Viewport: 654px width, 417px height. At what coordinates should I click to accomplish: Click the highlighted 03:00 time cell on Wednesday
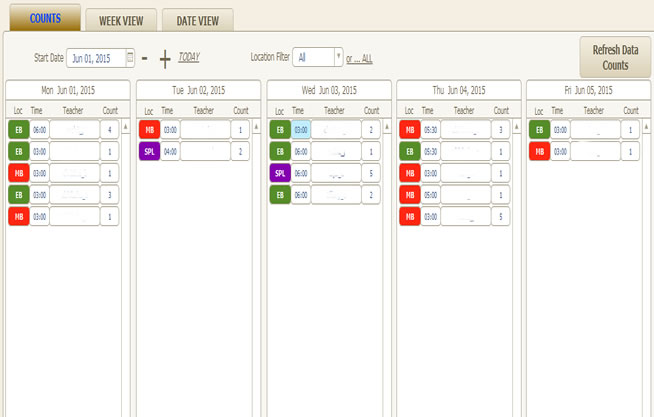pyautogui.click(x=301, y=130)
